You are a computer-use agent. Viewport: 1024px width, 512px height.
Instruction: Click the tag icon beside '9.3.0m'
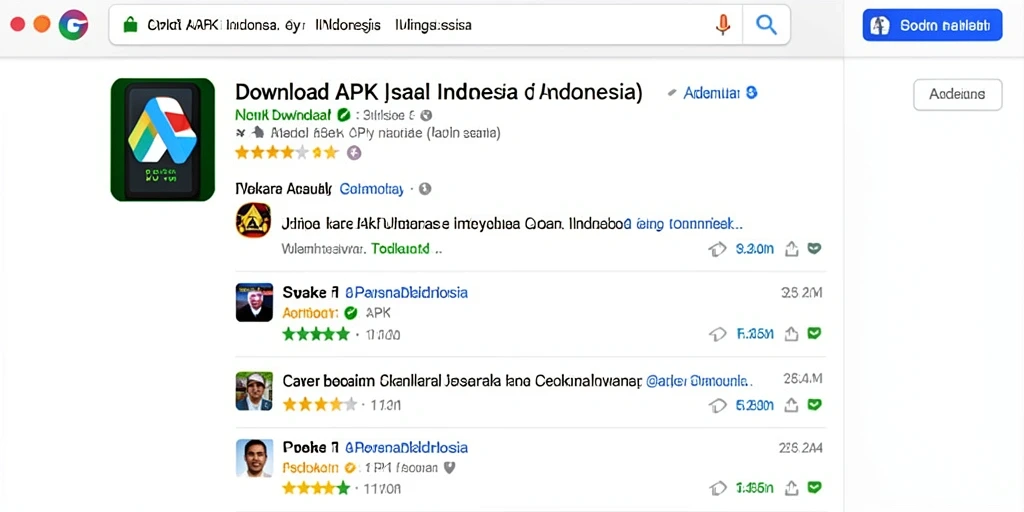tap(717, 249)
